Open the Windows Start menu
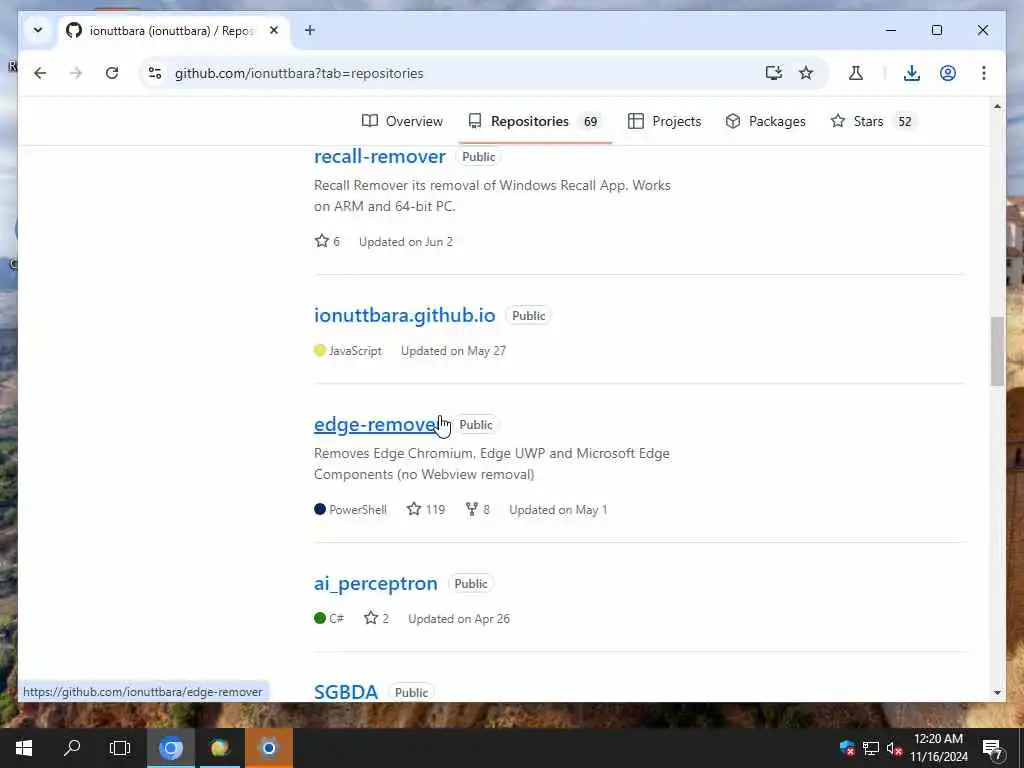Viewport: 1024px width, 768px height. click(24, 748)
